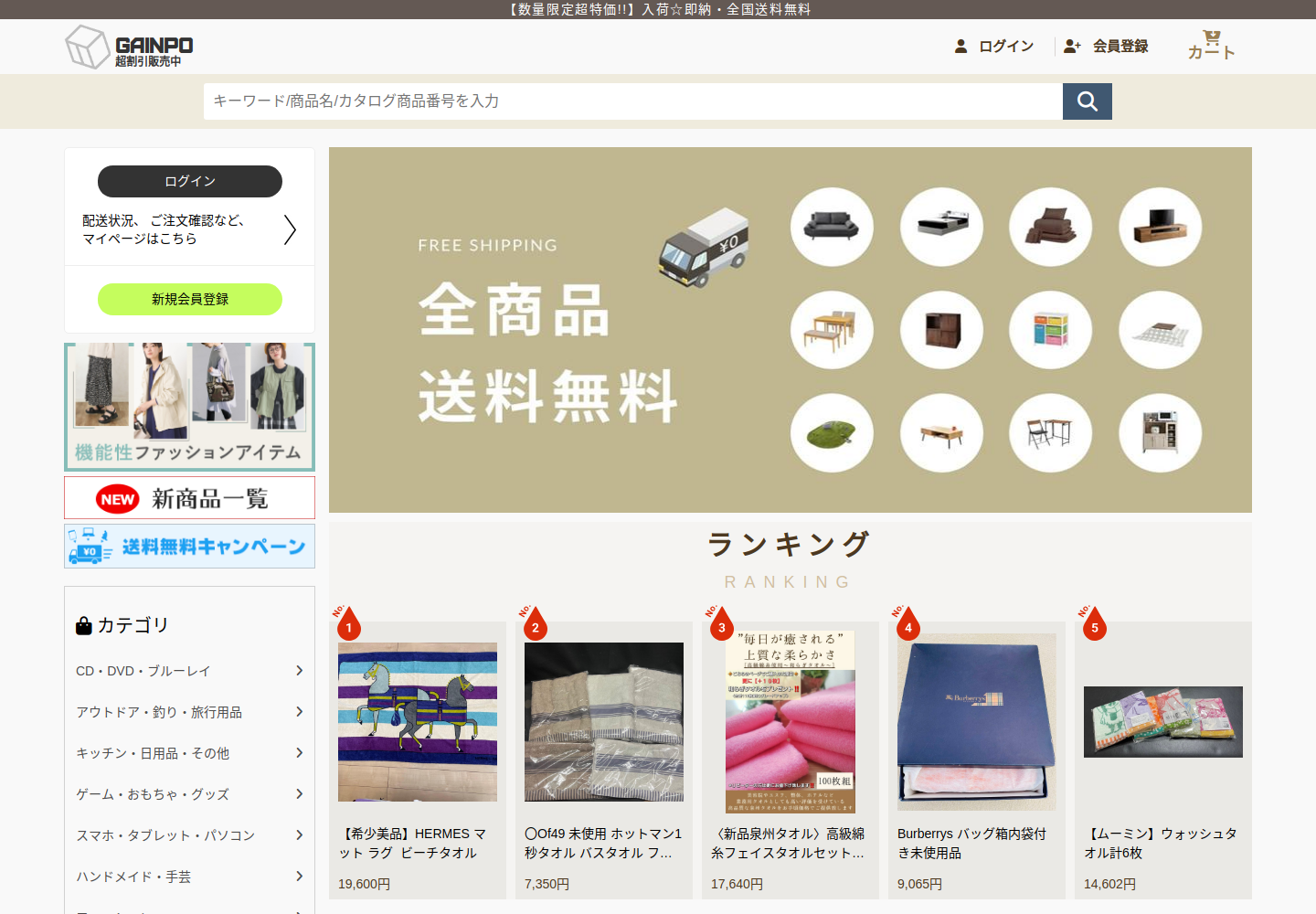Click the keyword search input field
The width and height of the screenshot is (1316, 914).
pos(633,101)
